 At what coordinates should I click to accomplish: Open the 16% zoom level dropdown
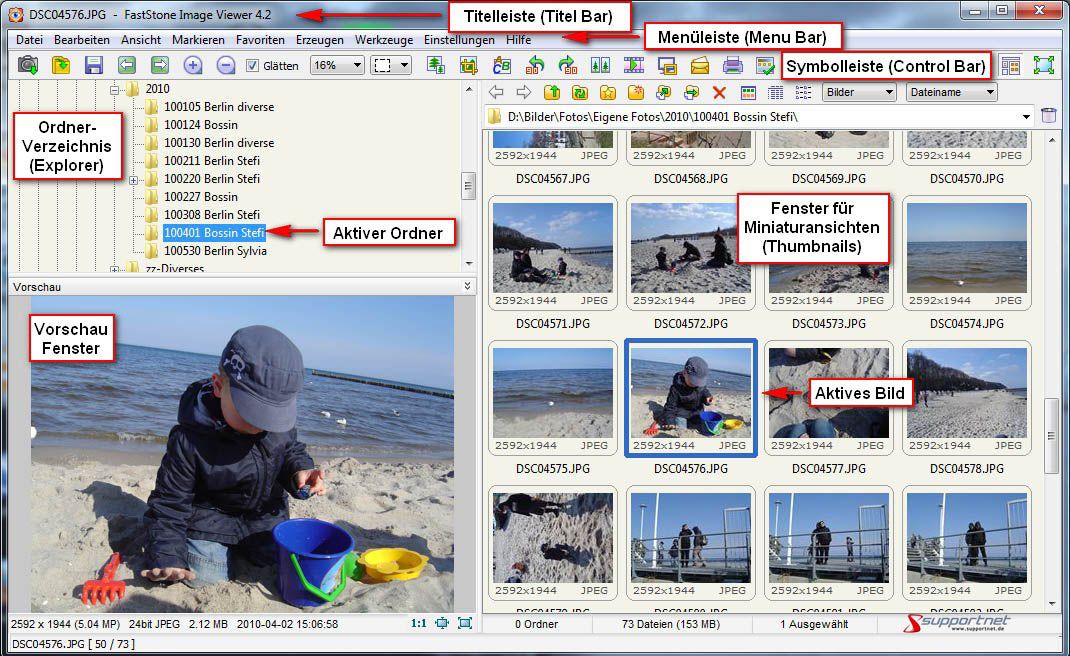(x=337, y=65)
